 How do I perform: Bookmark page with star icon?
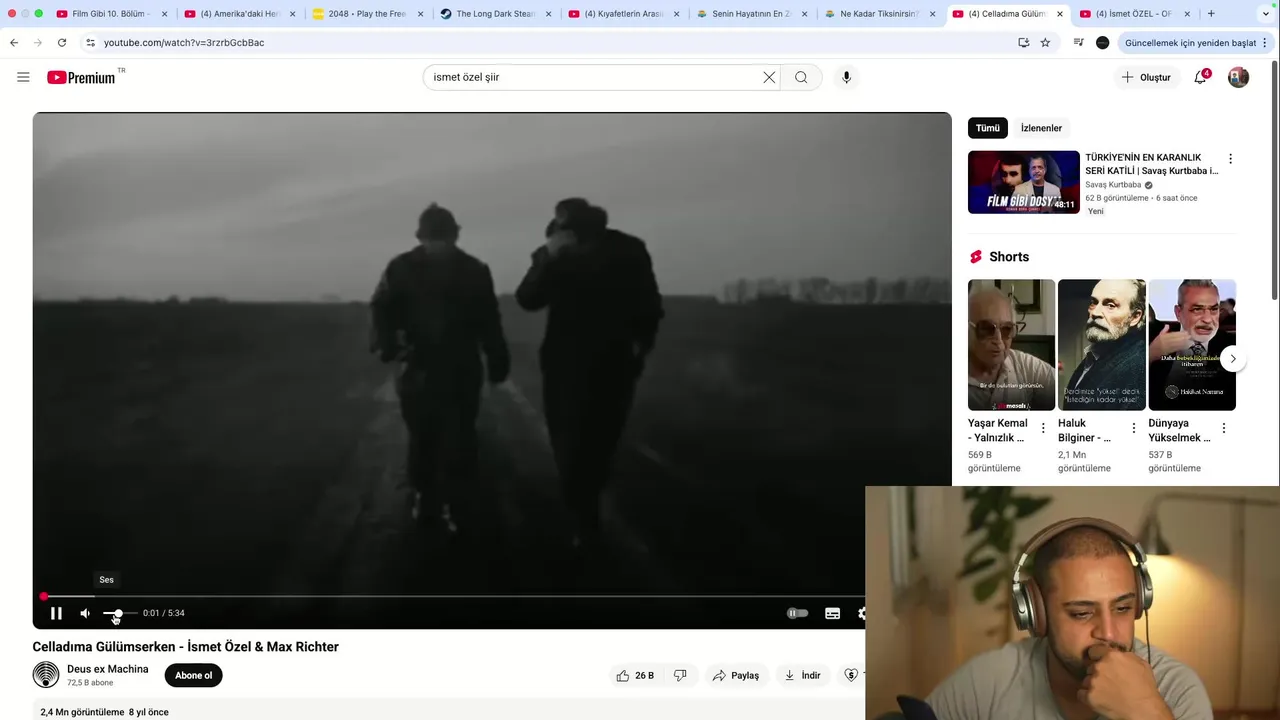(x=1045, y=43)
